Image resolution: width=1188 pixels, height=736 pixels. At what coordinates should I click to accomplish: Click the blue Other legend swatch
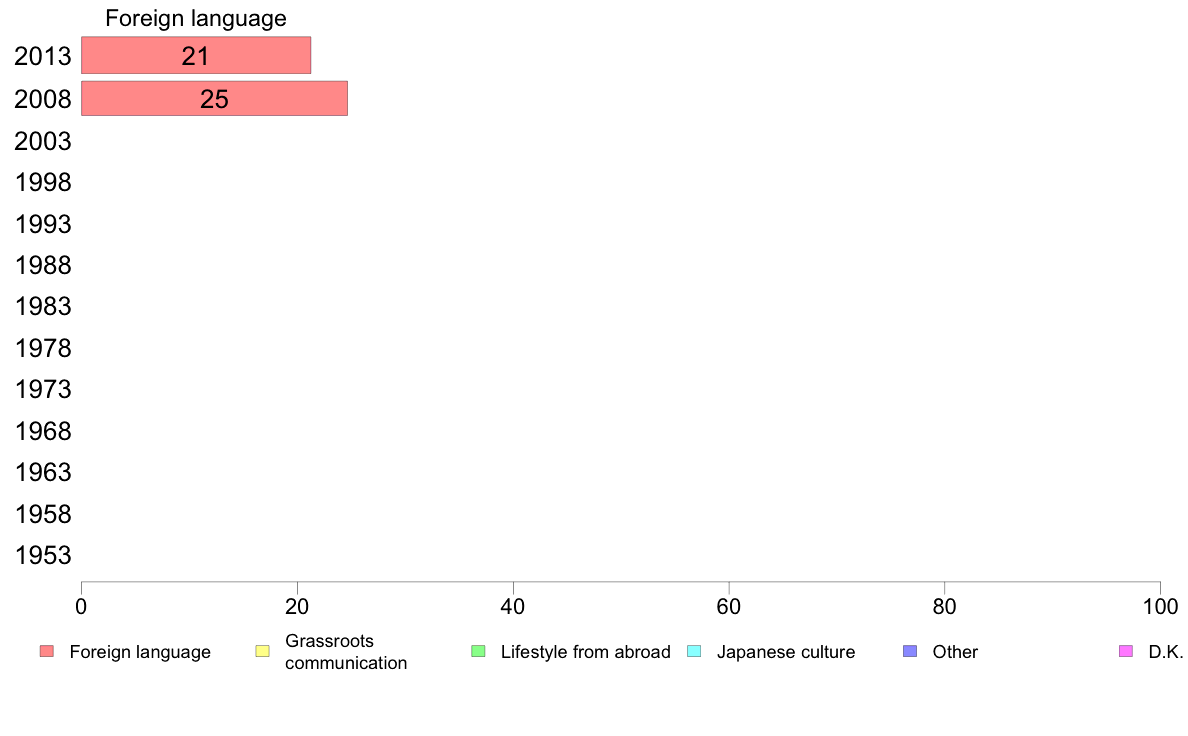(x=910, y=652)
